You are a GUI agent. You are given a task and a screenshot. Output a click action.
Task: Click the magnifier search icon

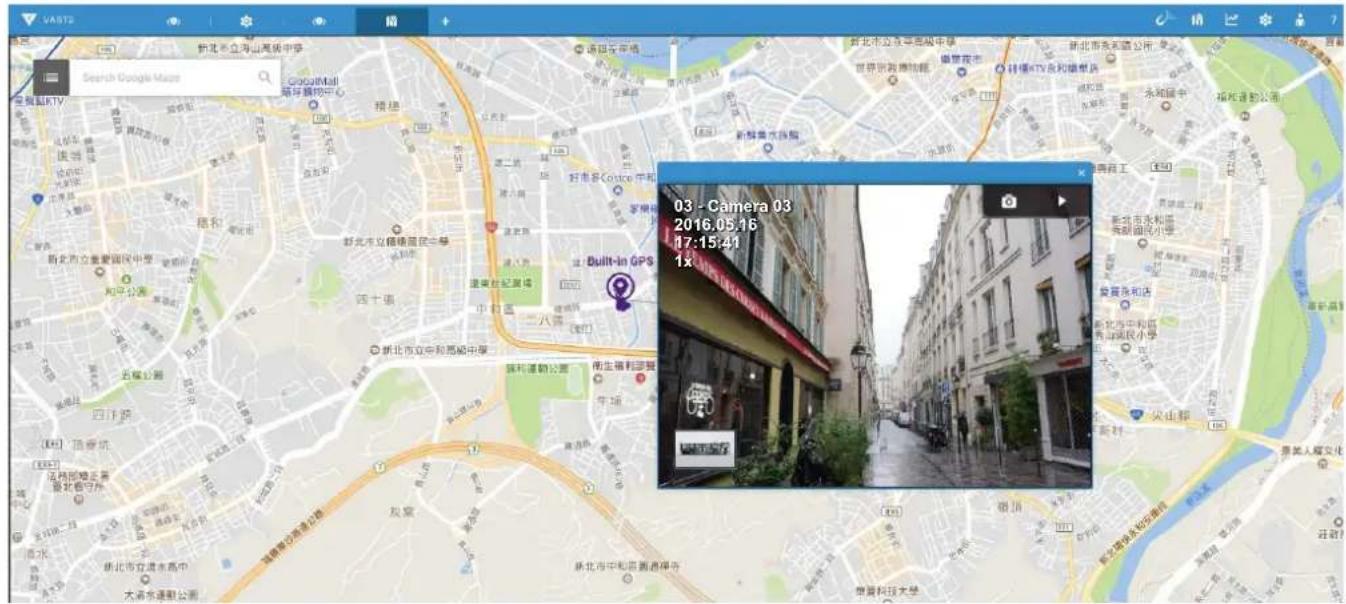click(265, 77)
